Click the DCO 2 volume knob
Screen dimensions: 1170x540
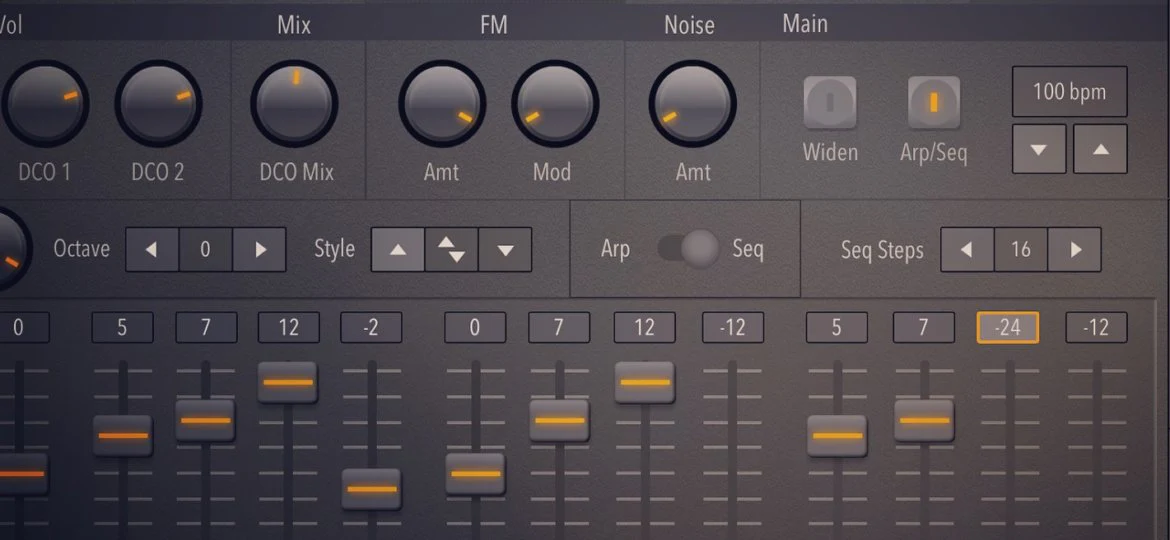click(x=158, y=104)
